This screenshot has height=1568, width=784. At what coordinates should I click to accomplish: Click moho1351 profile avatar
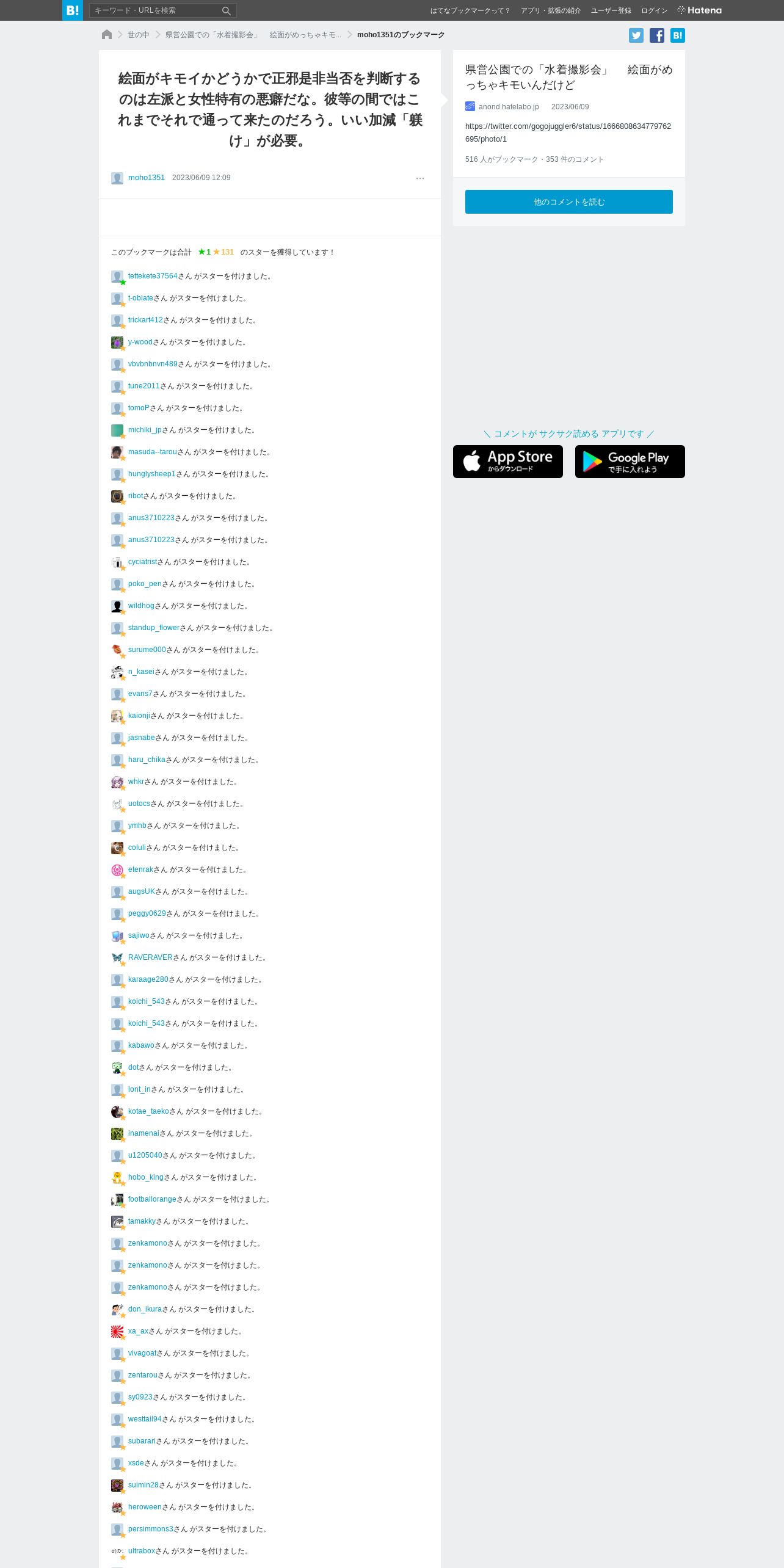tap(117, 178)
